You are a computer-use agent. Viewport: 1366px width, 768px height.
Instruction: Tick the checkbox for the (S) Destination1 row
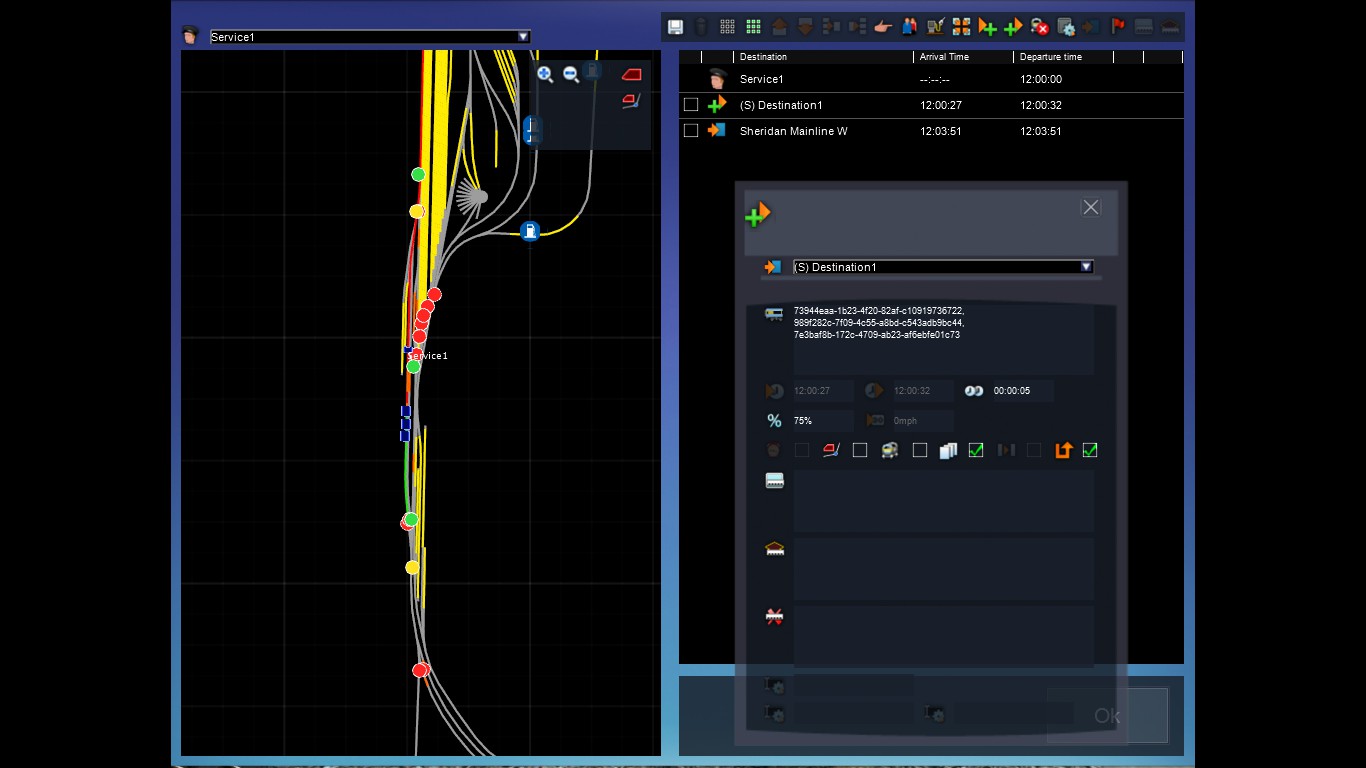click(x=691, y=105)
